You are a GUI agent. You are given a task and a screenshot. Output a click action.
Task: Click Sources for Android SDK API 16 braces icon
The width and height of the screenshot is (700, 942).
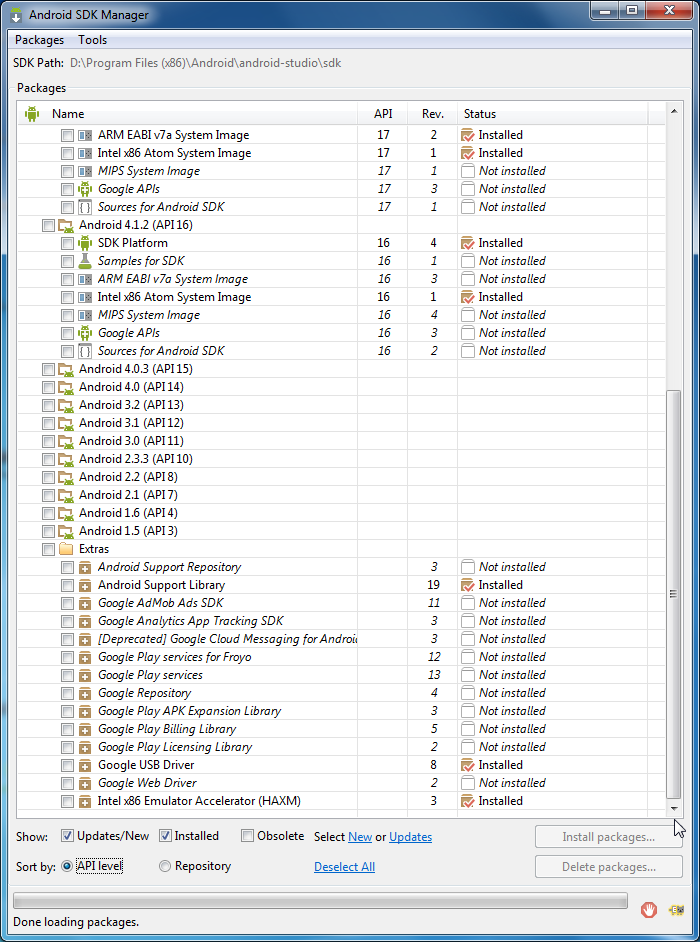pos(85,351)
